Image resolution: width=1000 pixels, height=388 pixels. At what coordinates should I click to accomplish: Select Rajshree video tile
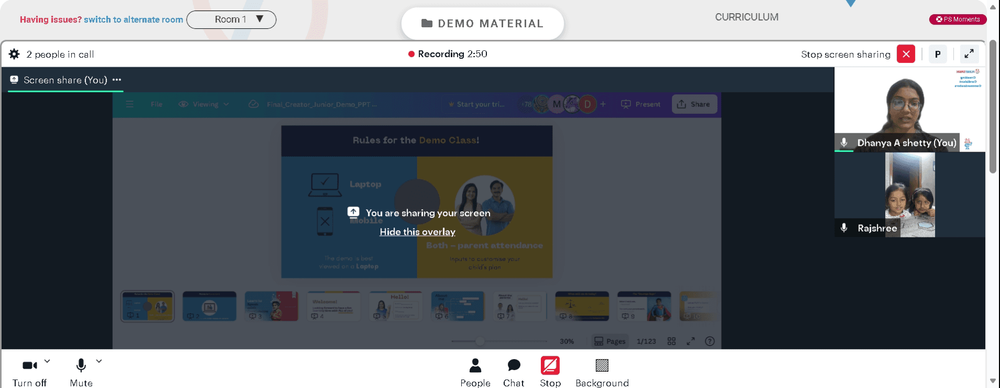(x=909, y=195)
